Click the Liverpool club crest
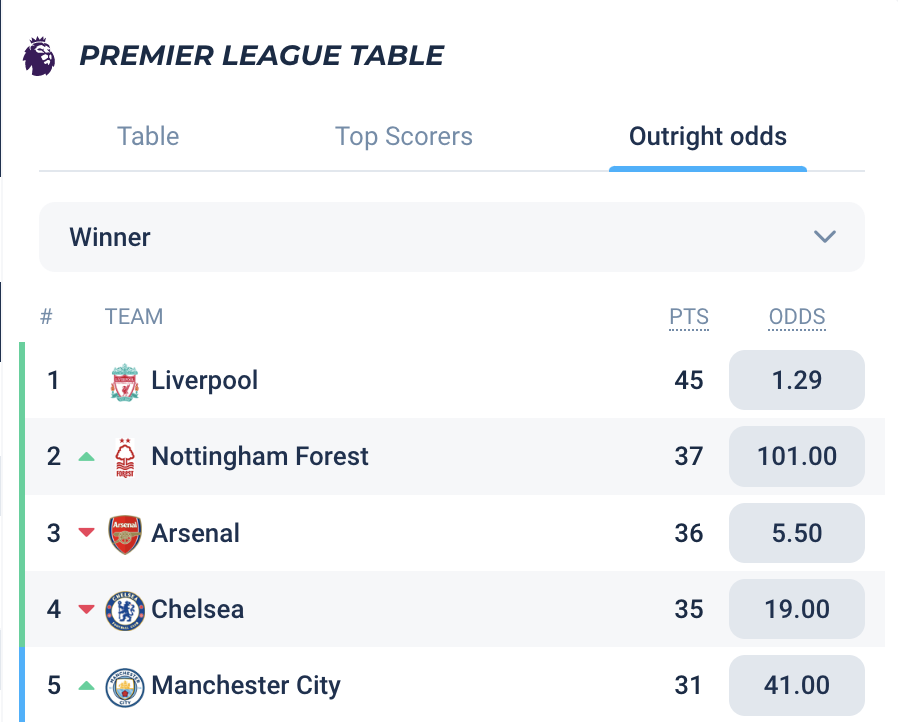The image size is (898, 722). point(125,382)
